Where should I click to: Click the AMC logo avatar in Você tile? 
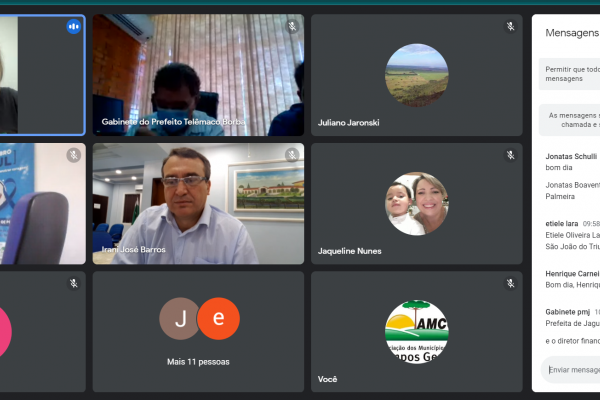tap(416, 331)
